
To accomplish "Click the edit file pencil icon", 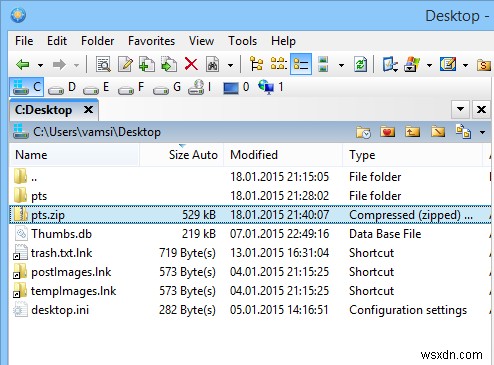I will (125, 64).
